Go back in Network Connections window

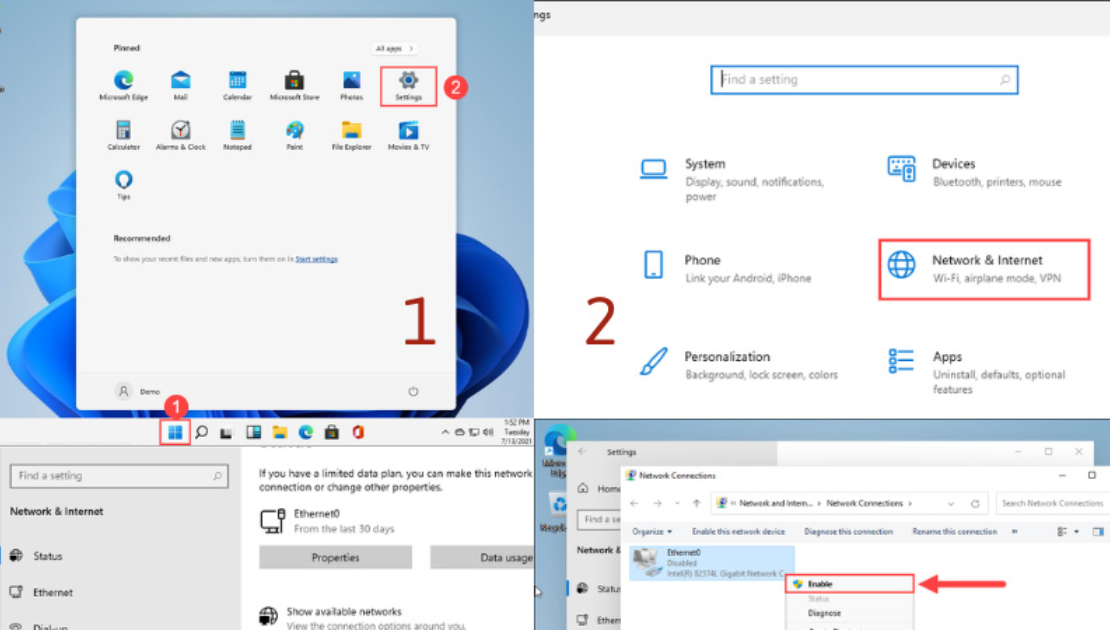point(634,503)
